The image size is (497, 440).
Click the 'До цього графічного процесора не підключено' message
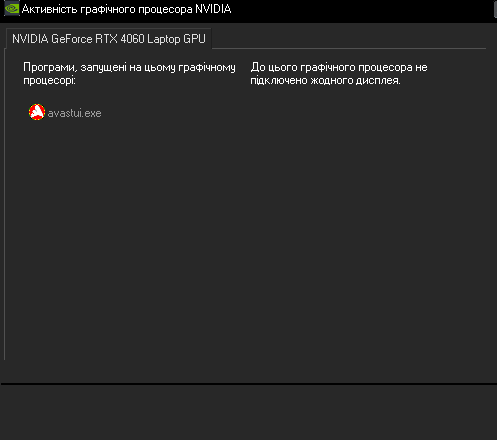[339, 74]
